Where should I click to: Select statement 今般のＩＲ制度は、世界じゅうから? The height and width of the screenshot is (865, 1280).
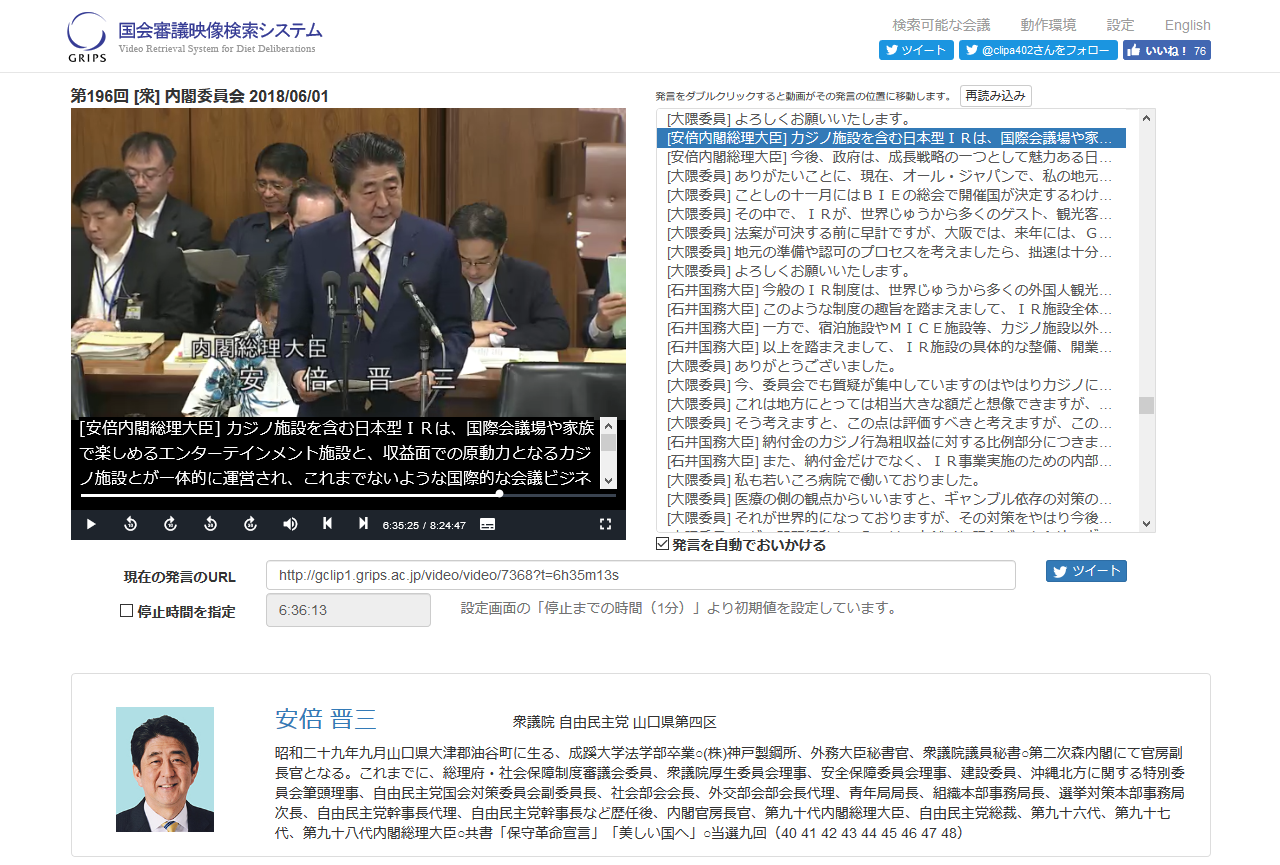tap(891, 290)
